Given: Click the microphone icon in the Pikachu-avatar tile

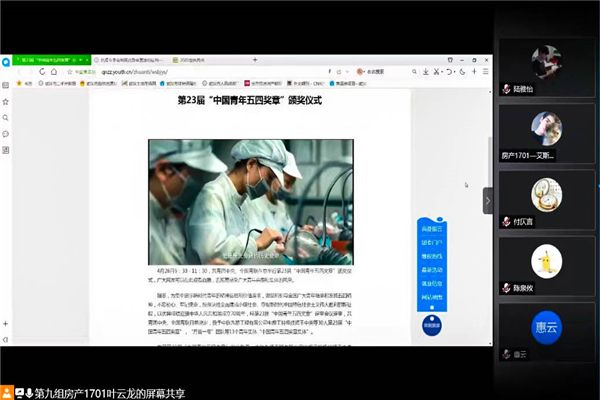Looking at the screenshot, I should click(506, 288).
